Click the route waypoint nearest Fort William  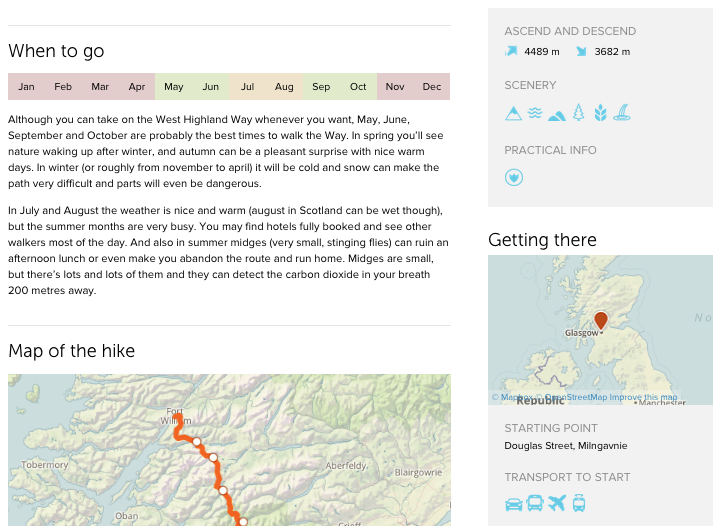pos(197,442)
